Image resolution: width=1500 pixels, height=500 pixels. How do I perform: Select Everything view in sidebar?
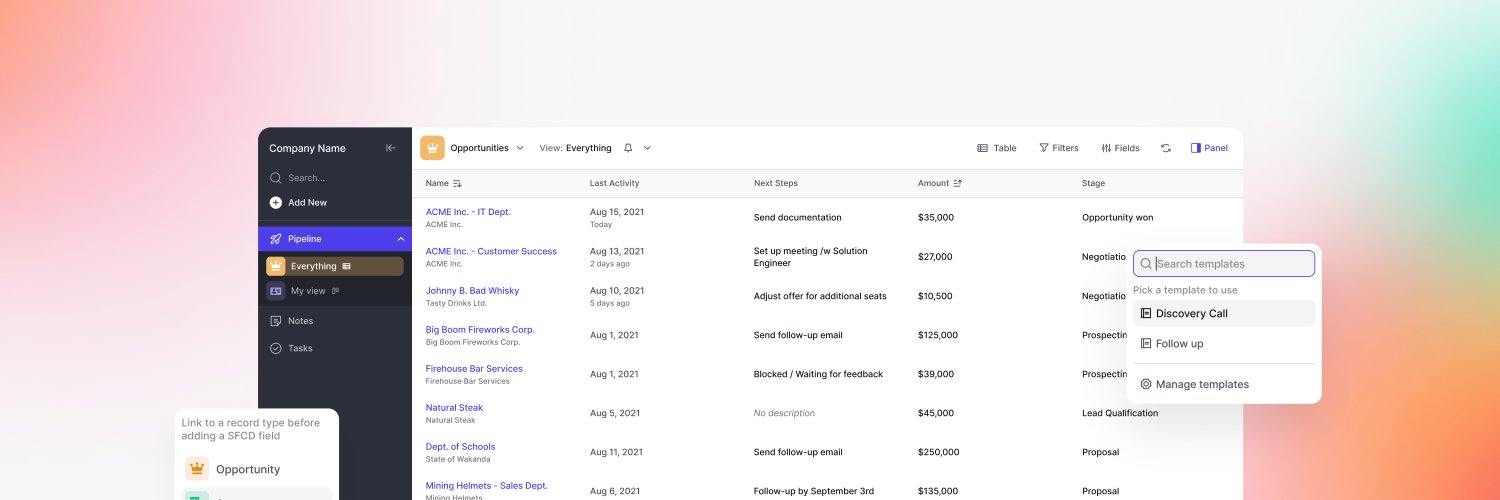(x=335, y=266)
